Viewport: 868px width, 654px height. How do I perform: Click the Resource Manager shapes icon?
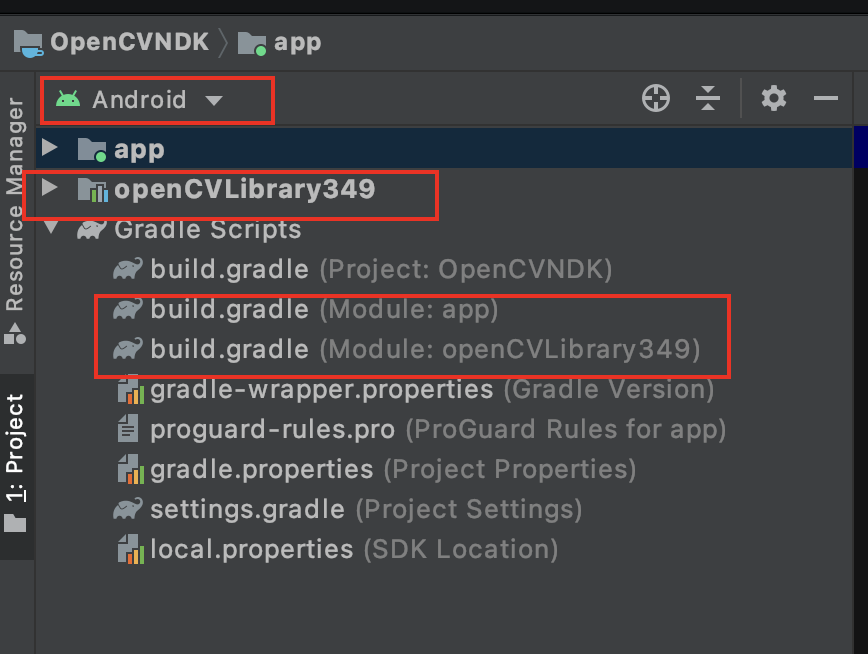(14, 333)
